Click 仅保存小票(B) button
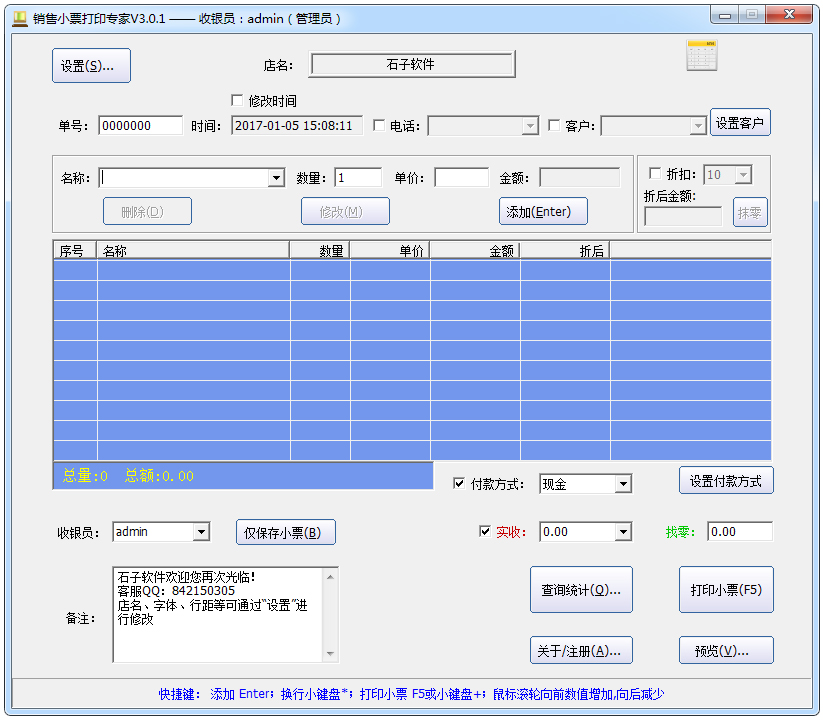This screenshot has height=720, width=823. [286, 532]
